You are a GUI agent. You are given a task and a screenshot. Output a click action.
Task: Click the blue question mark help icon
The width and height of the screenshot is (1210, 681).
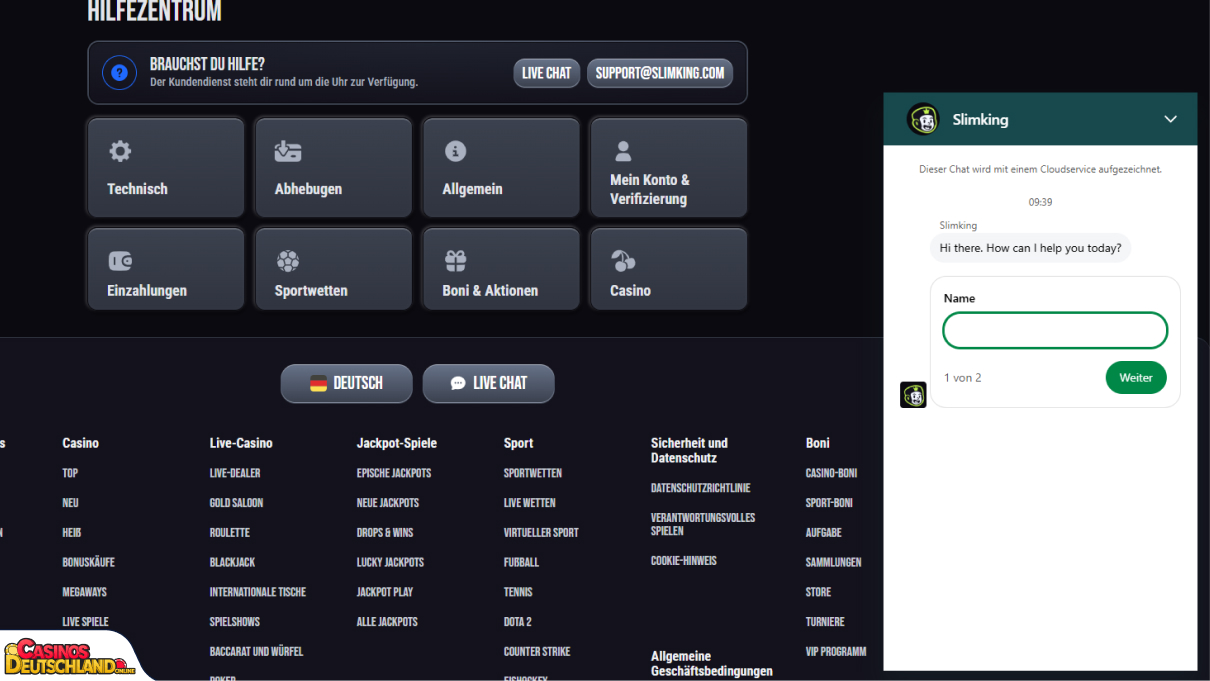pyautogui.click(x=120, y=73)
